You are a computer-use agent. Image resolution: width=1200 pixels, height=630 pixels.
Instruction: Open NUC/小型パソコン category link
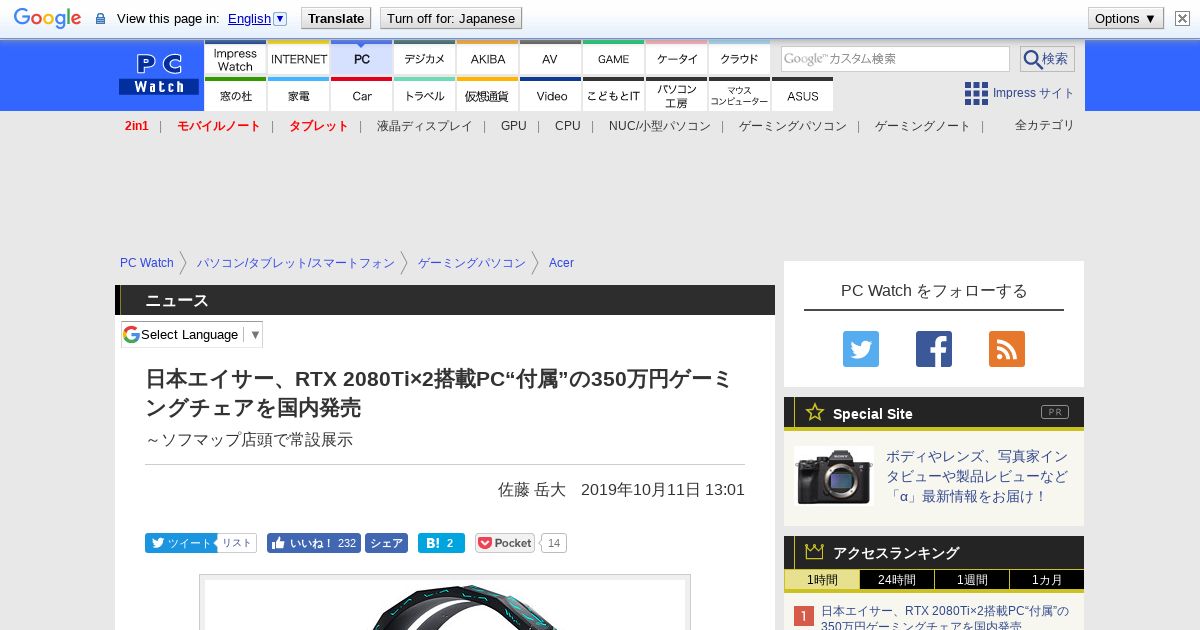[660, 126]
